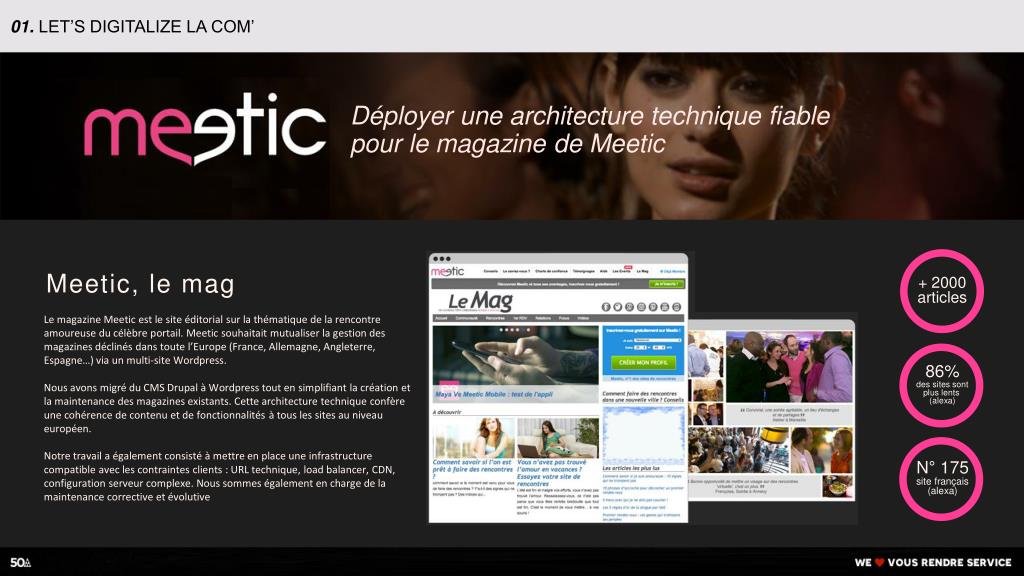
Task: Click the Pinterest icon in Le Mag header
Action: 653,307
